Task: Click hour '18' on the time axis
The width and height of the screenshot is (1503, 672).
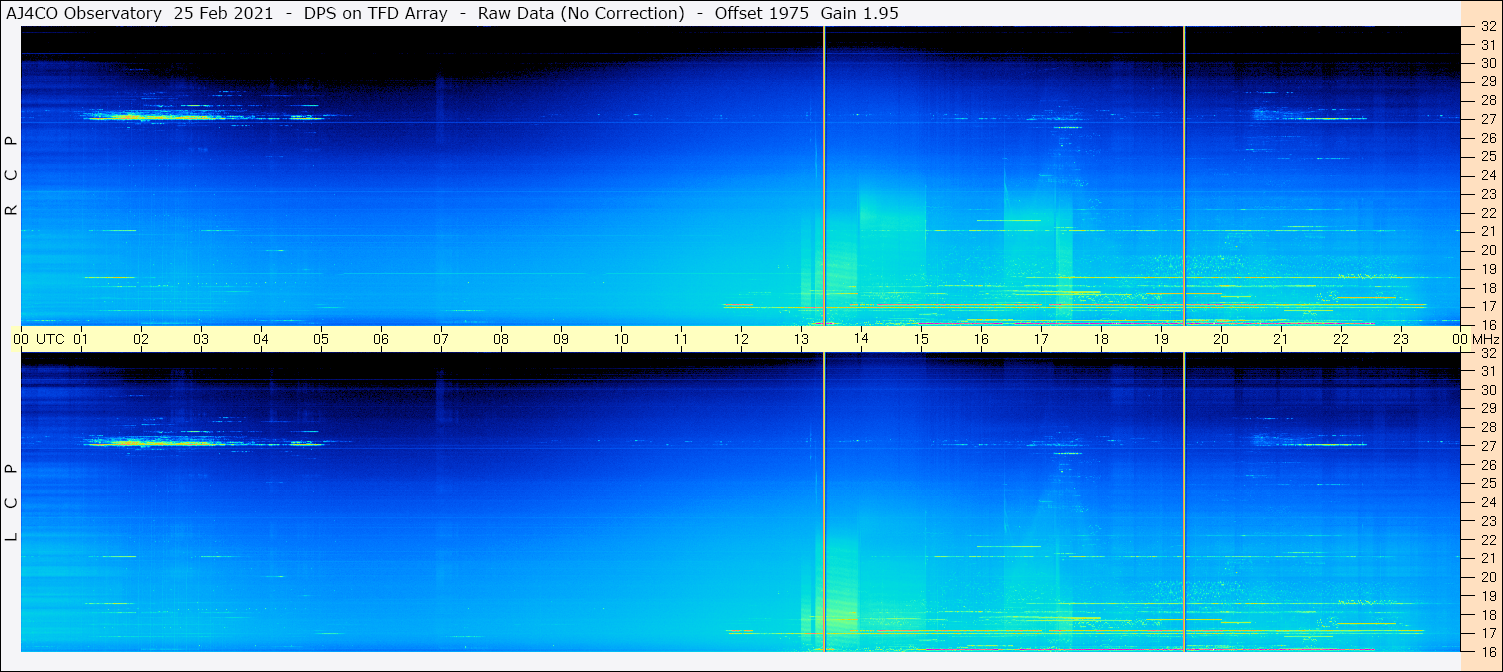Action: tap(1101, 339)
